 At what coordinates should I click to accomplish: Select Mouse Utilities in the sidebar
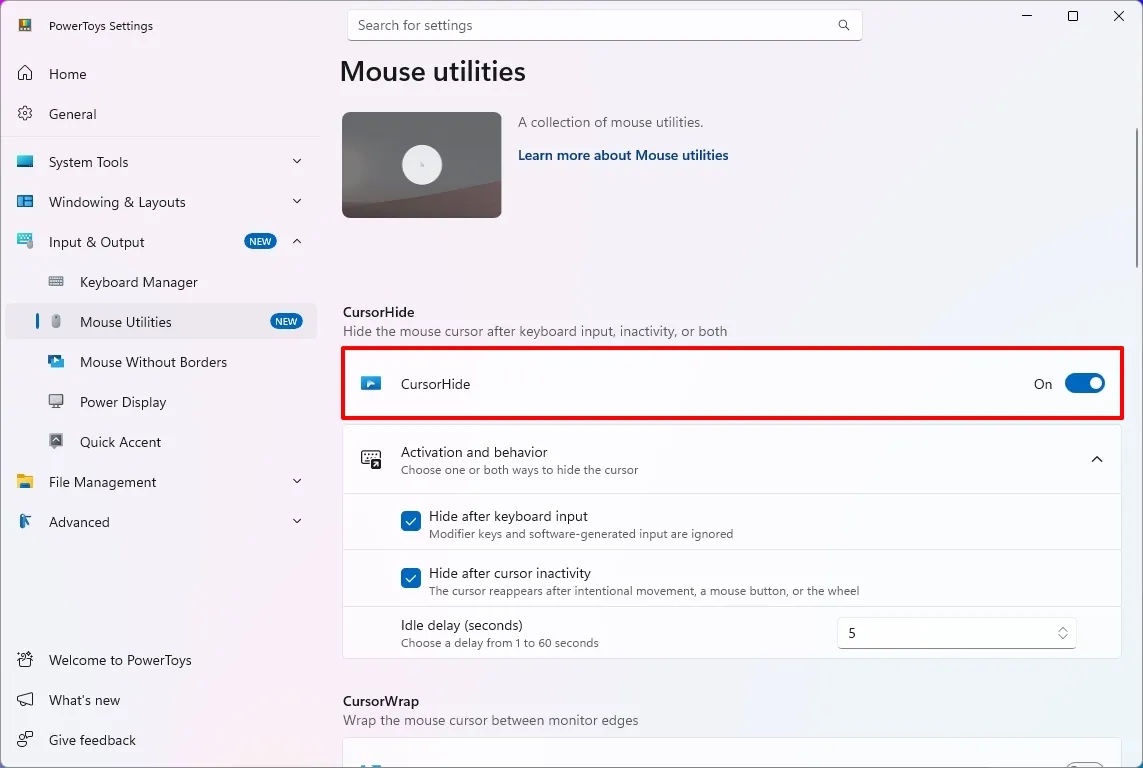click(x=161, y=322)
